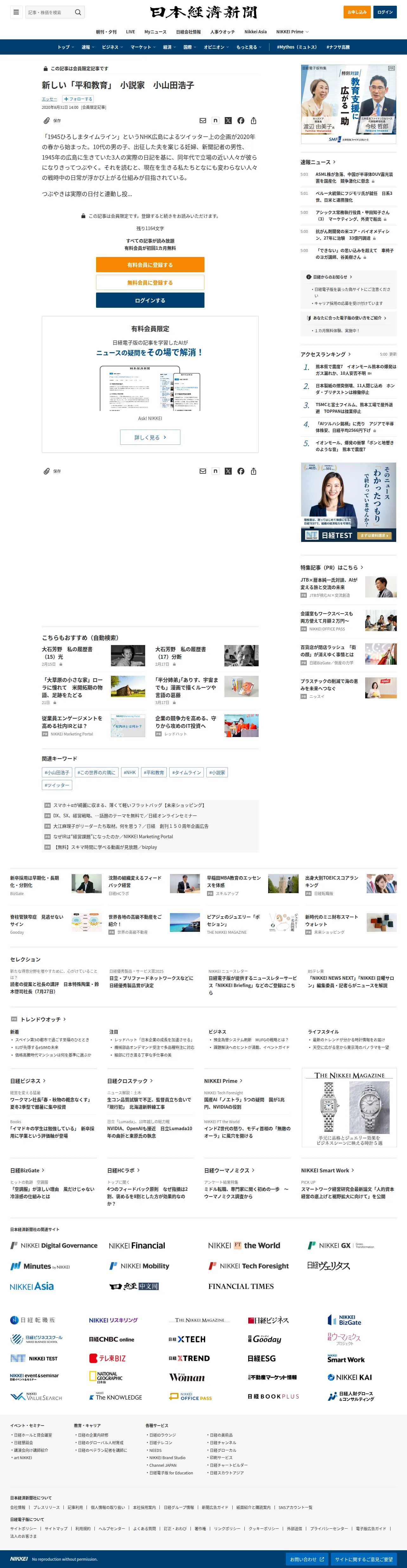Open the 速報ニュース section heading
This screenshot has width=407, height=1568.
click(318, 162)
